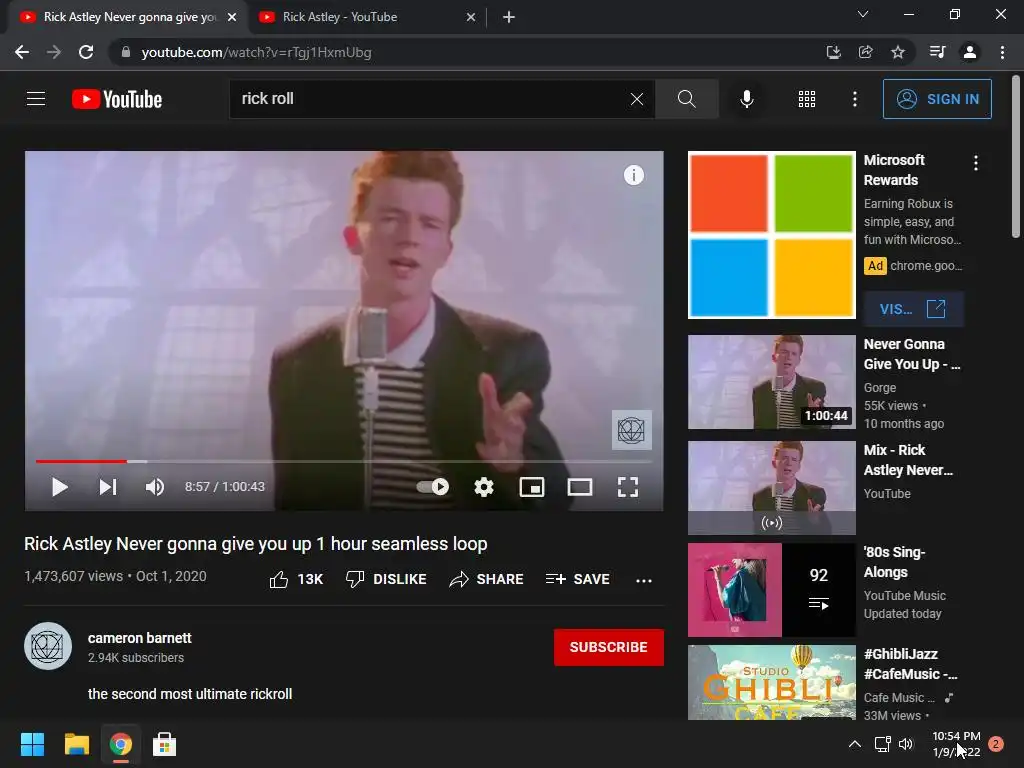
Task: Click the Microsoft Rewards ad thumbnail
Action: tap(772, 235)
